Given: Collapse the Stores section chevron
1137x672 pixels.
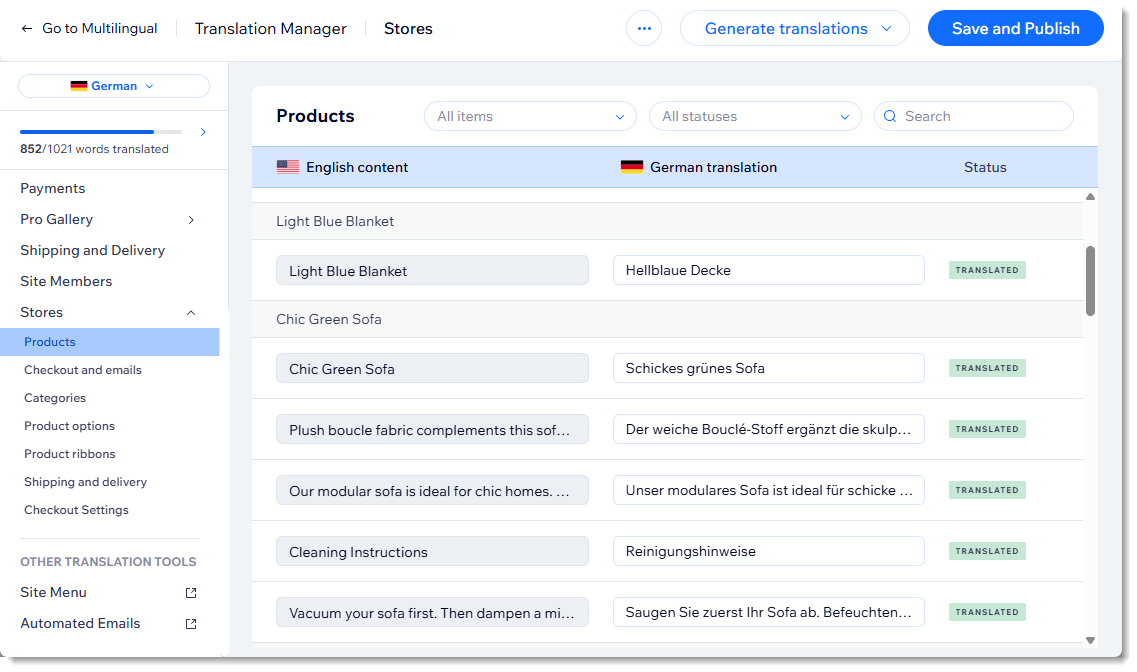Looking at the screenshot, I should [191, 312].
